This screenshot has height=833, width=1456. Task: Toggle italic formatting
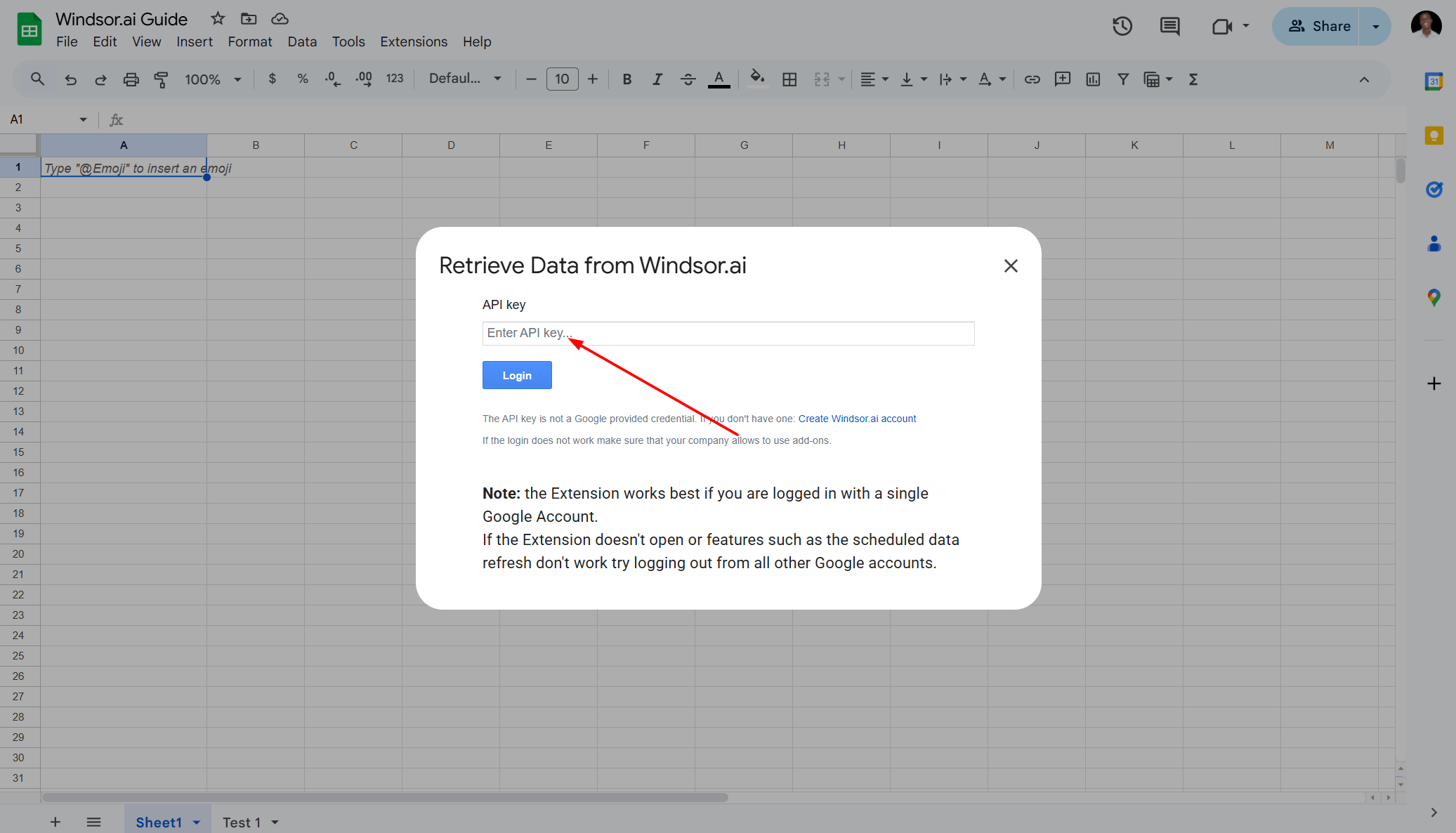tap(657, 79)
